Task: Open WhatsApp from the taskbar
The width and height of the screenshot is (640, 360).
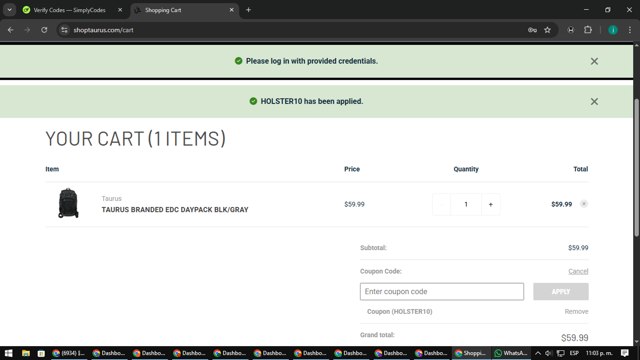Action: point(511,353)
